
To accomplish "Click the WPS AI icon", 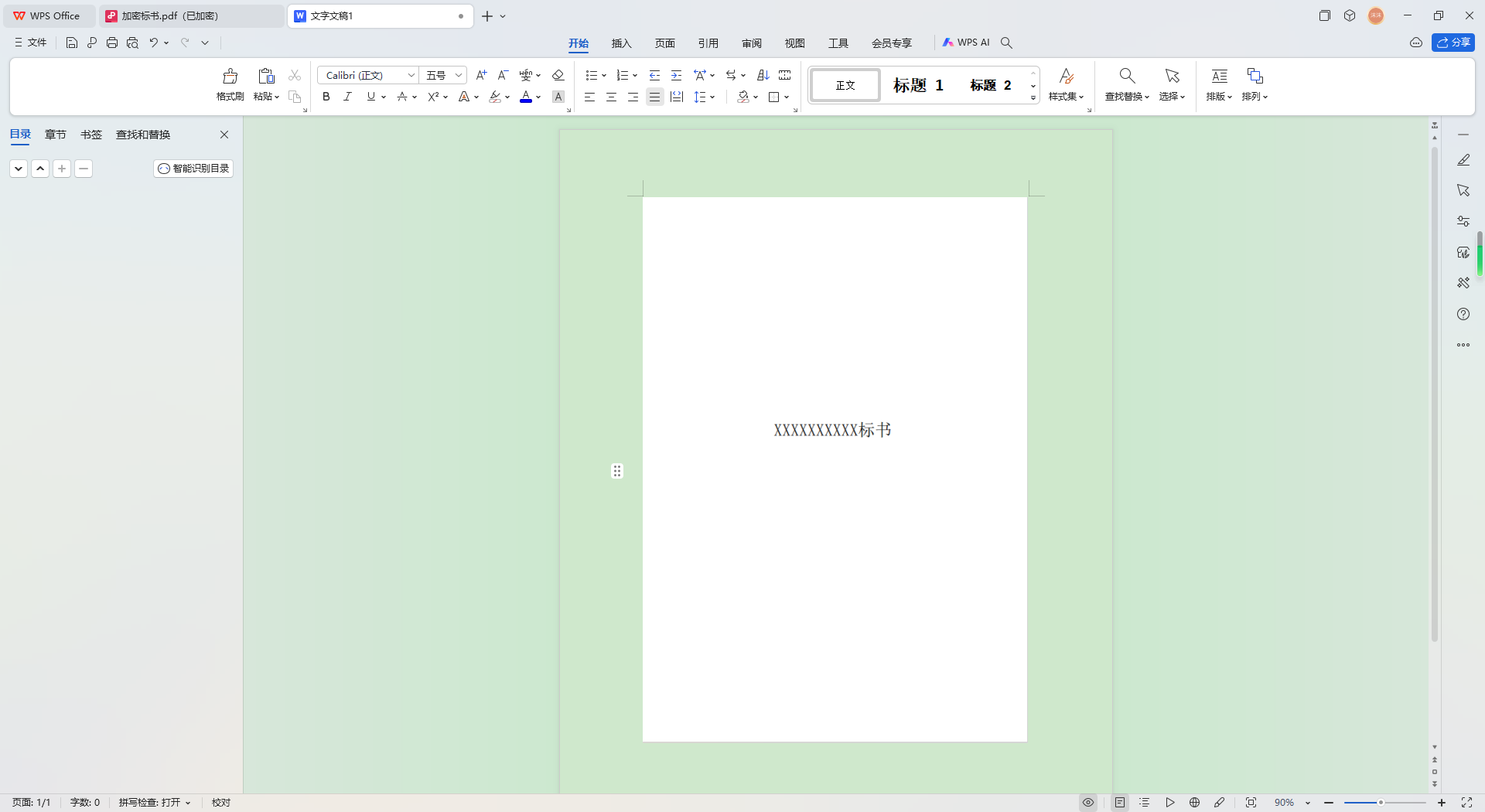I will click(966, 43).
